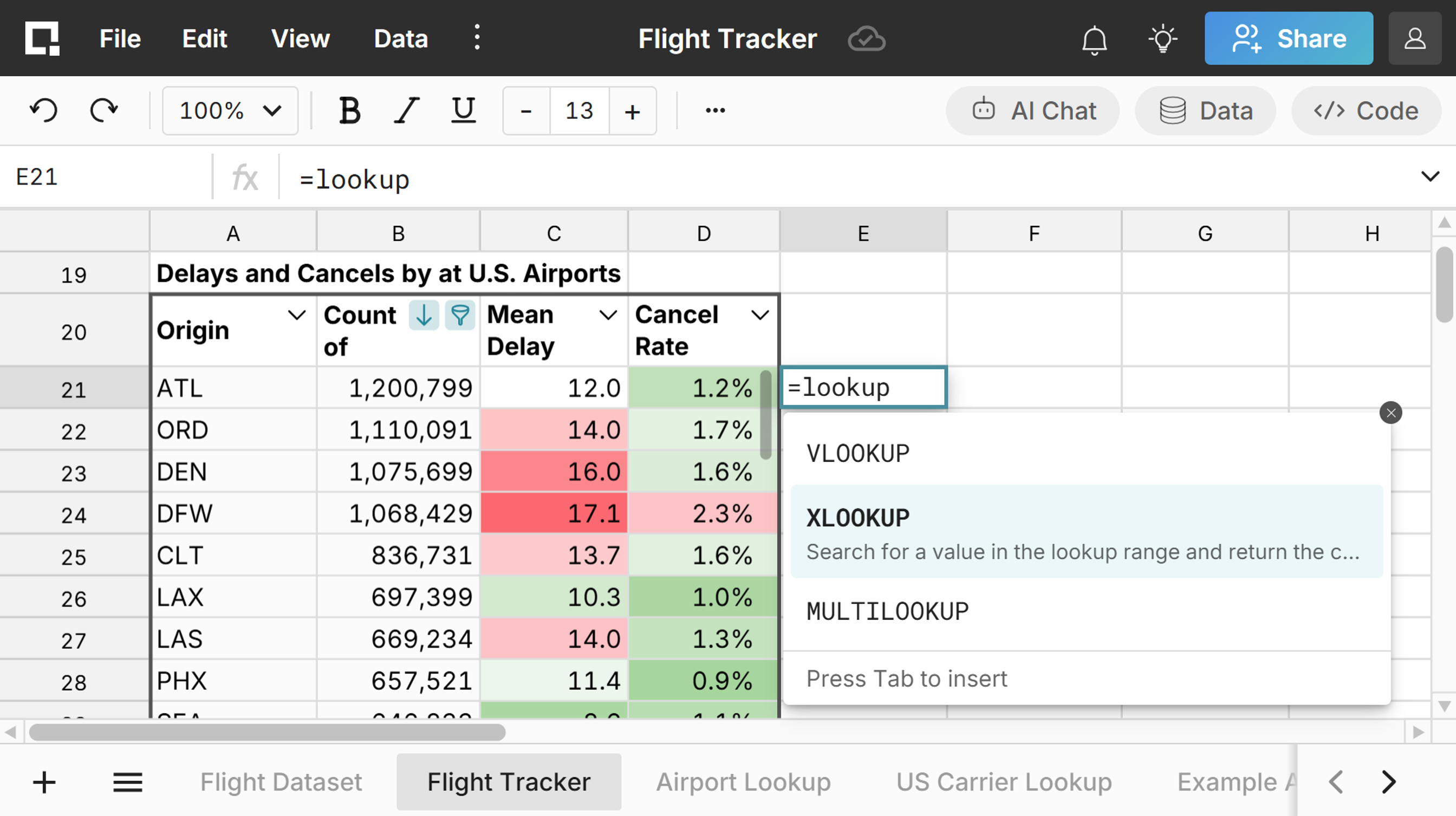Open the File menu
The width and height of the screenshot is (1456, 816).
tap(120, 39)
